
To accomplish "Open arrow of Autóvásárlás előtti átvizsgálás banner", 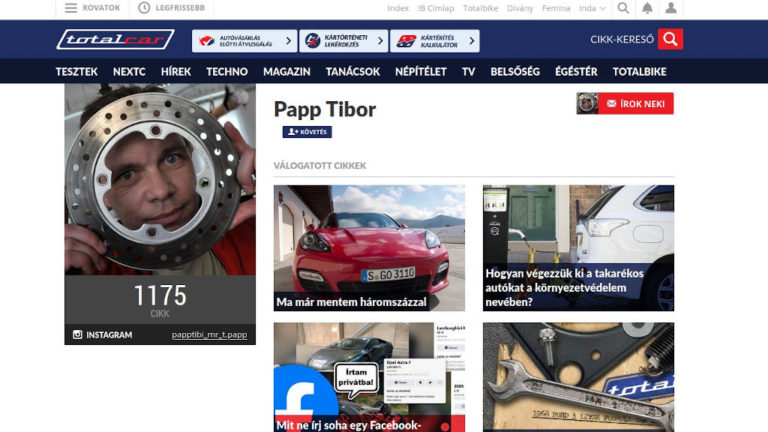I will coord(288,41).
